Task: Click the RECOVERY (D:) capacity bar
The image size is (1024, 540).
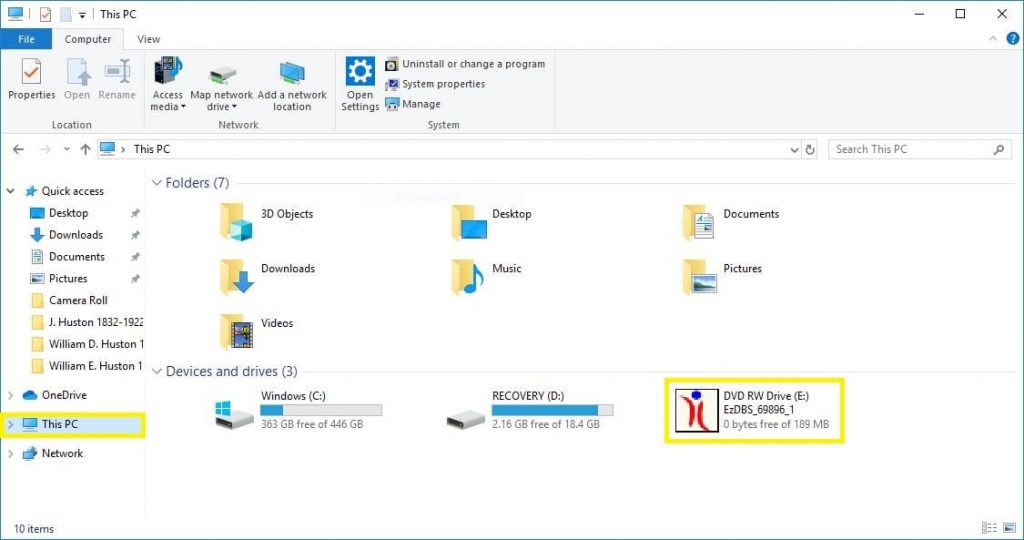Action: click(x=552, y=410)
